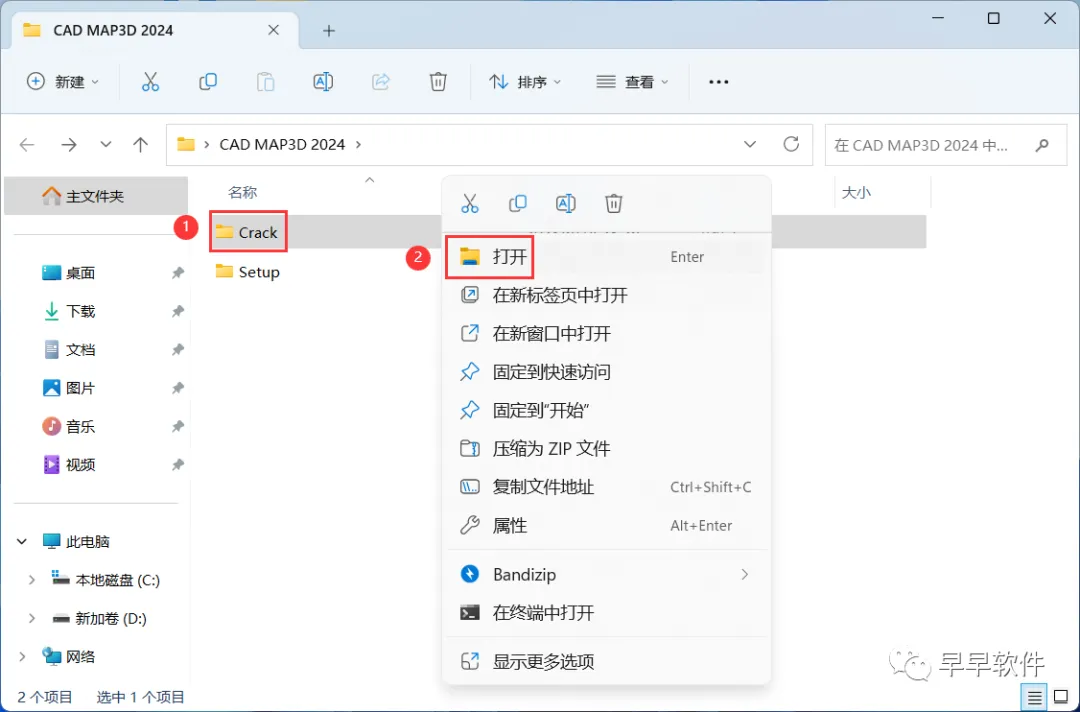
Task: Open 下载 in the sidebar
Action: click(x=80, y=311)
